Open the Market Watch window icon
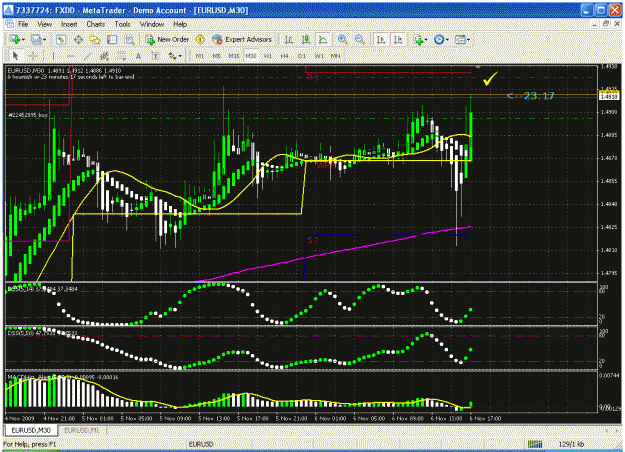 click(61, 39)
